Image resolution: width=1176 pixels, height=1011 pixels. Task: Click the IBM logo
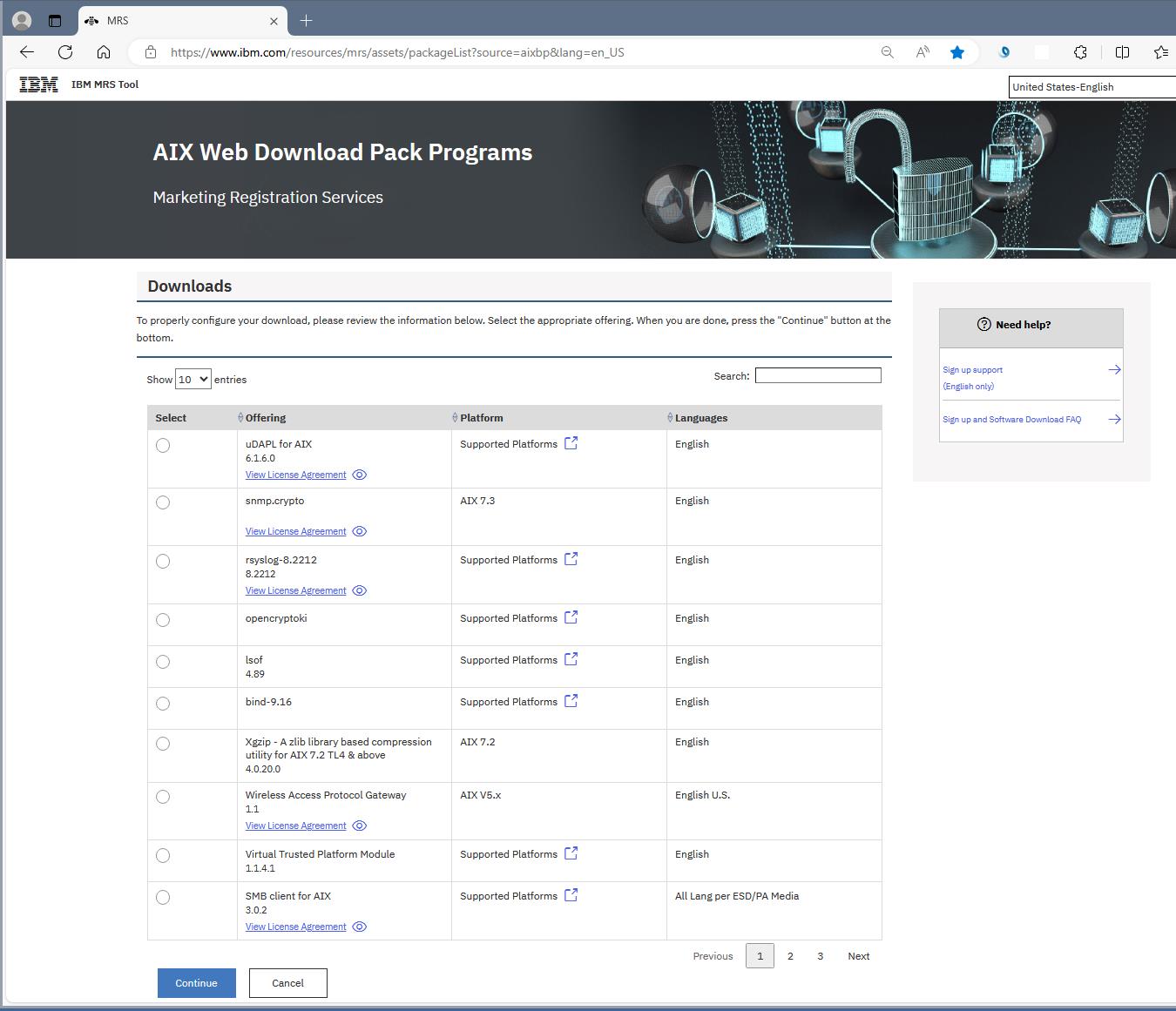pos(38,84)
